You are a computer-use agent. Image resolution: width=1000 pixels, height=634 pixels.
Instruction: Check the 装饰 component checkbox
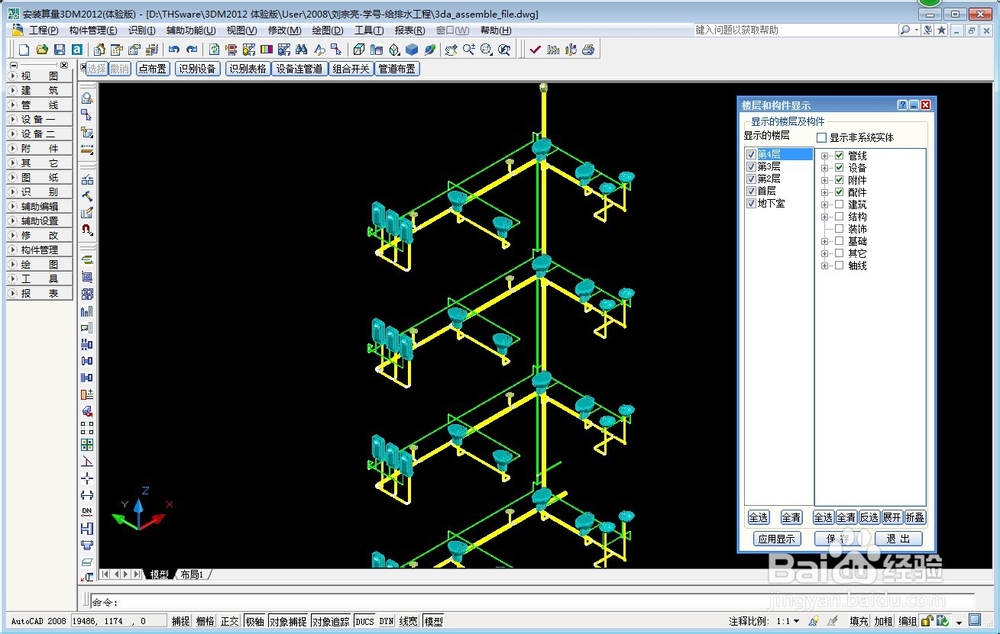point(839,228)
